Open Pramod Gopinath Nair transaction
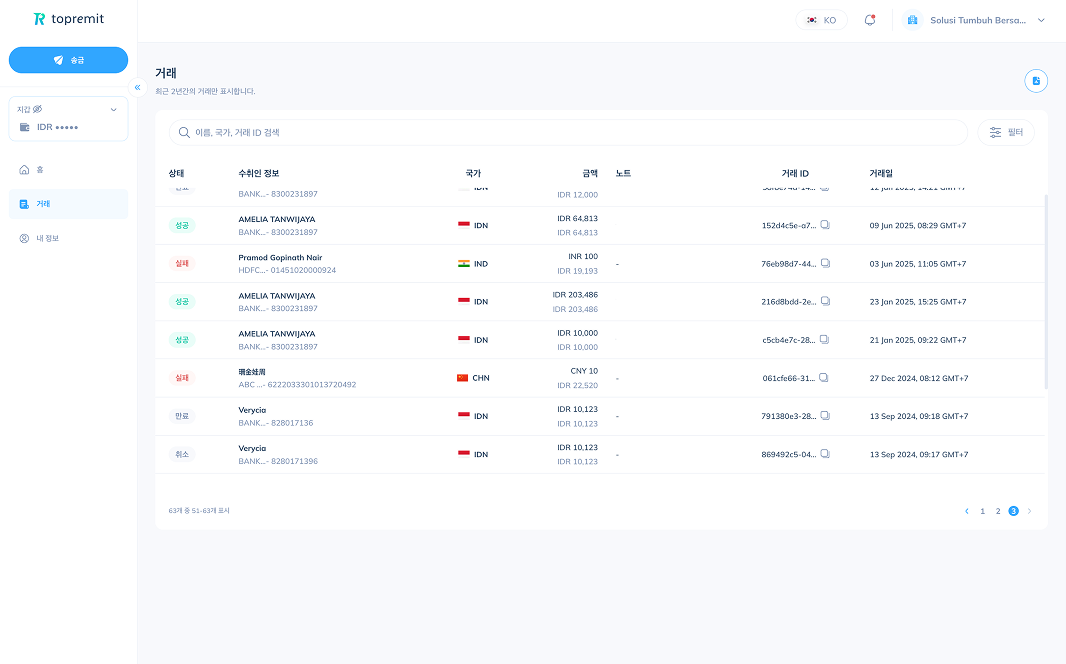Image resolution: width=1066 pixels, height=664 pixels. coord(280,258)
